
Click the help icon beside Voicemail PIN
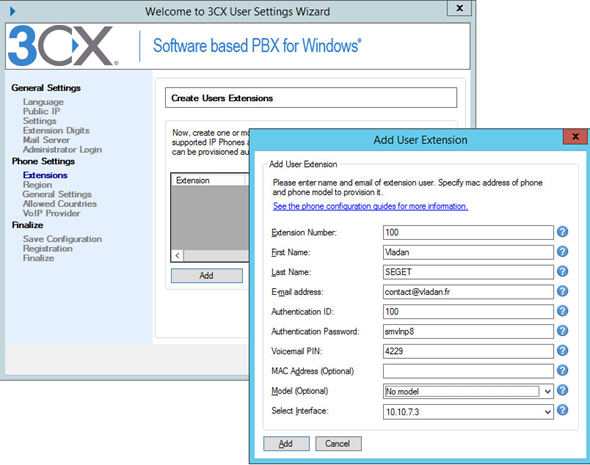pyautogui.click(x=562, y=351)
